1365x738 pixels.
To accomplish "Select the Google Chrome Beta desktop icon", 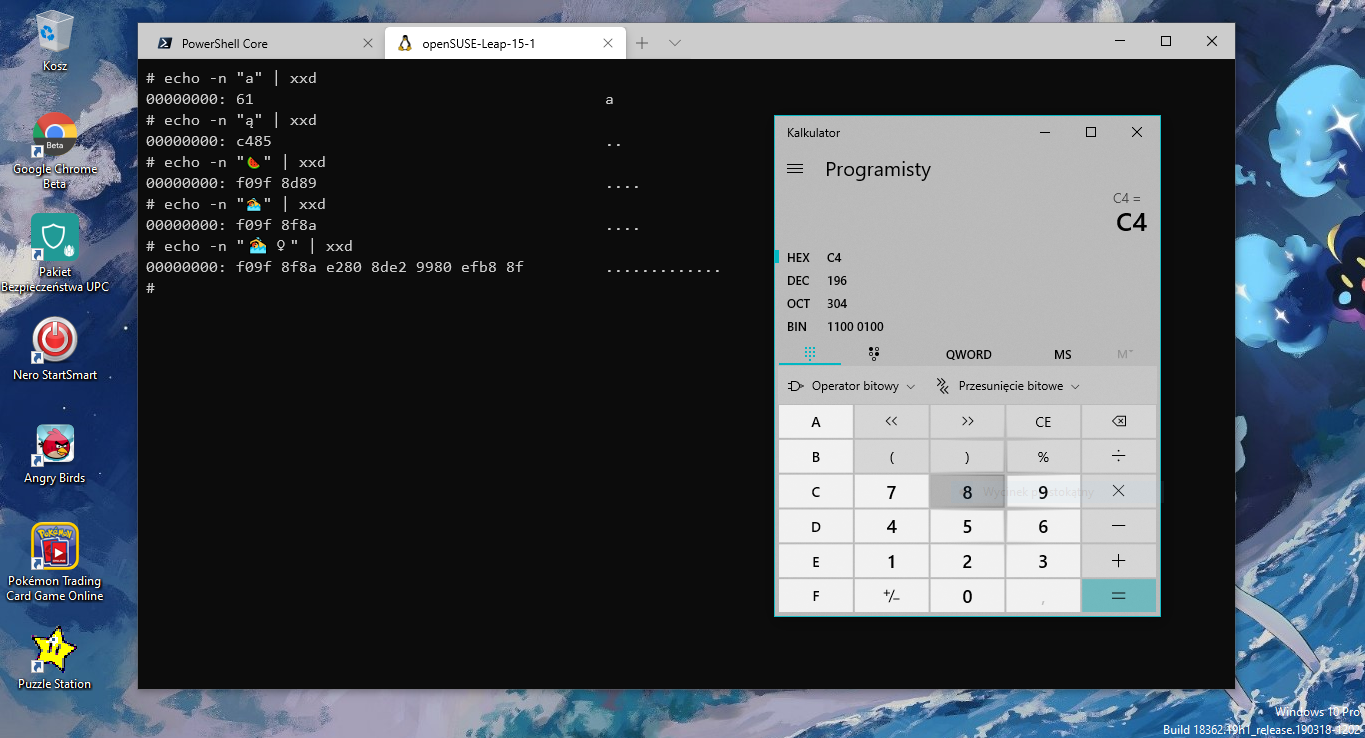I will pyautogui.click(x=55, y=151).
